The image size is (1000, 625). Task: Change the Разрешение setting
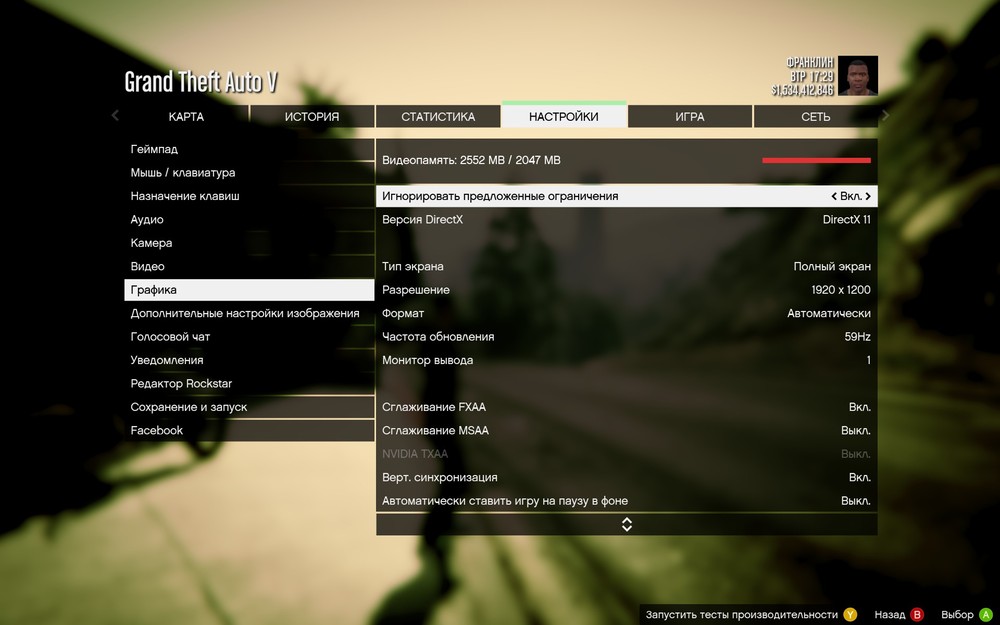click(627, 290)
